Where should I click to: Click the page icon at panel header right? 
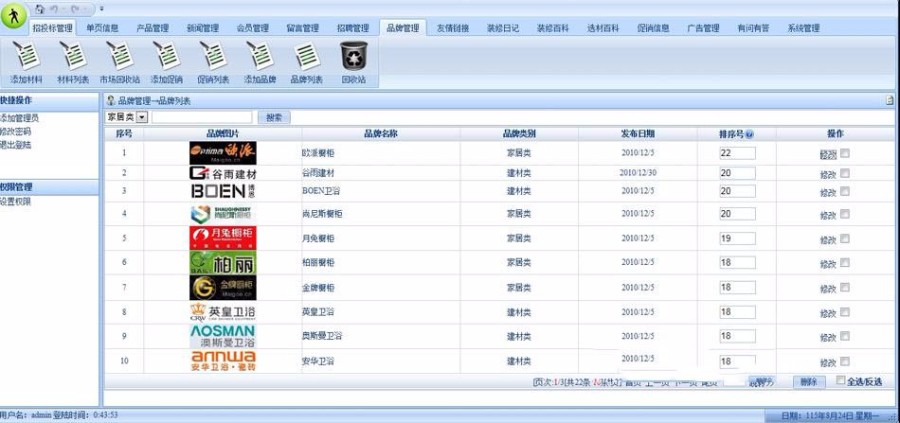click(x=890, y=101)
